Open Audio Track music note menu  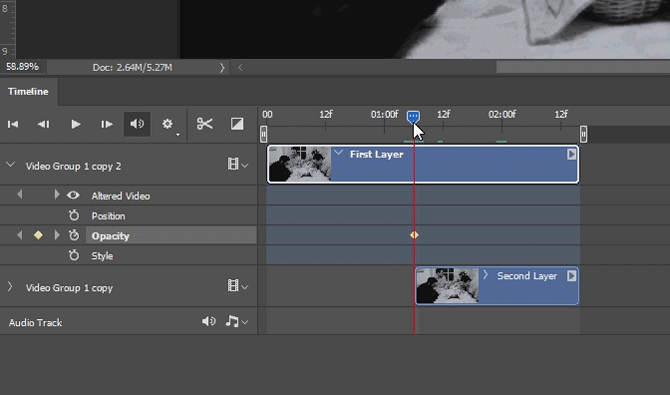coord(237,321)
